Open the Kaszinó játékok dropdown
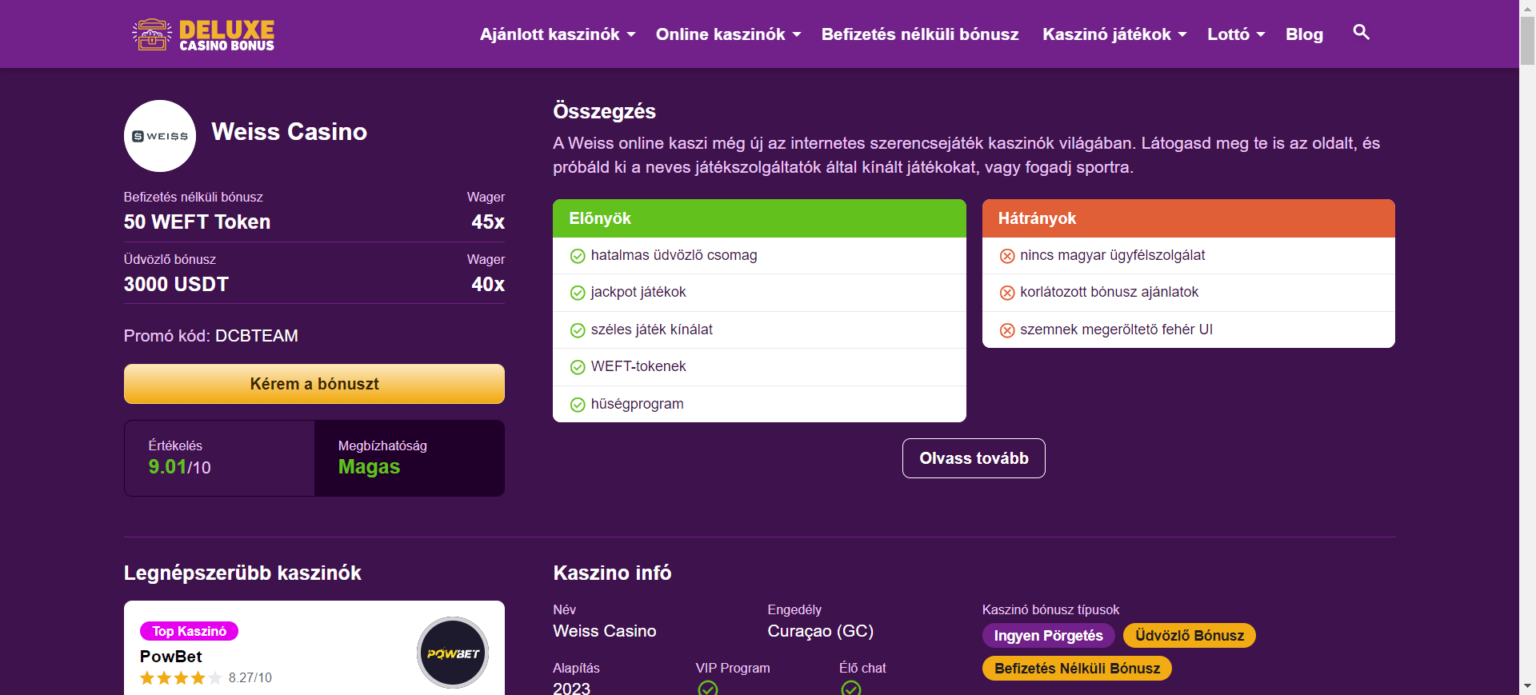This screenshot has width=1536, height=695. (1114, 34)
